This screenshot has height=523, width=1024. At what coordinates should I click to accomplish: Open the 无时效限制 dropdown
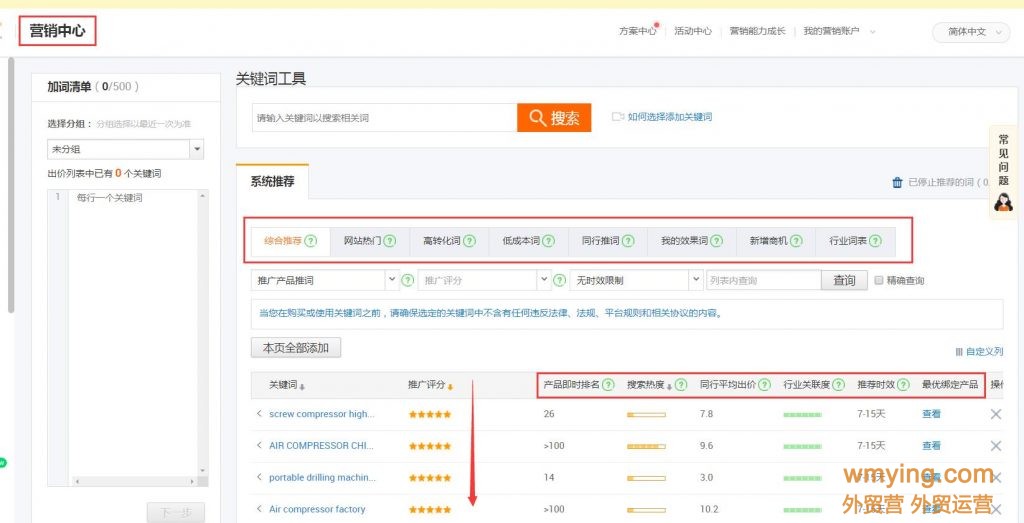coord(636,280)
